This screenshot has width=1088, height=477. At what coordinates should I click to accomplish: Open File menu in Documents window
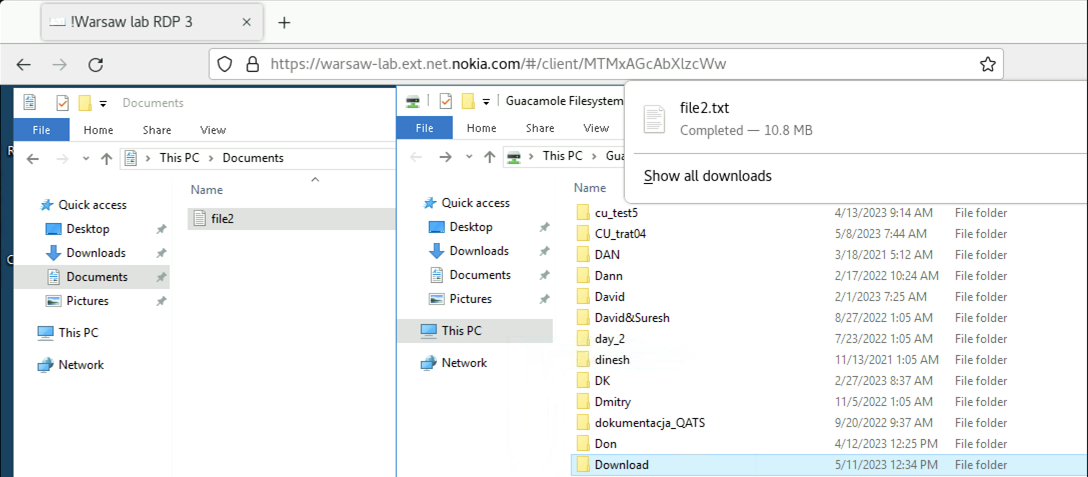[x=41, y=129]
